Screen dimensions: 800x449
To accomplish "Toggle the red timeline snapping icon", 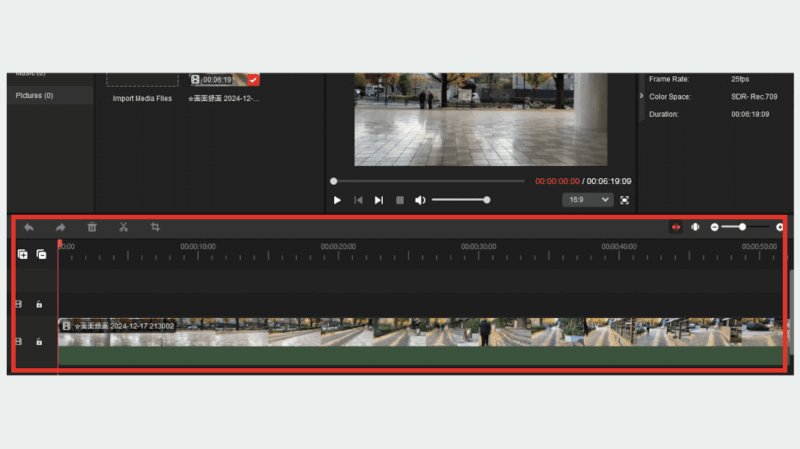I will [676, 227].
